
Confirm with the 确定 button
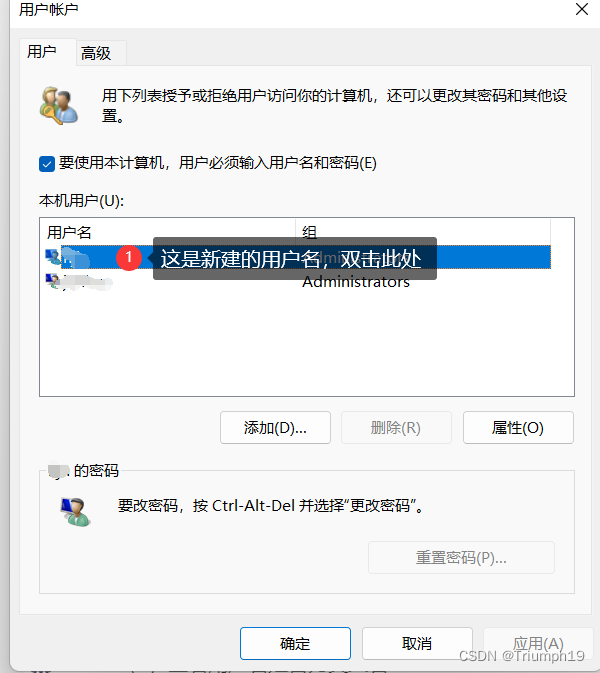pyautogui.click(x=295, y=643)
